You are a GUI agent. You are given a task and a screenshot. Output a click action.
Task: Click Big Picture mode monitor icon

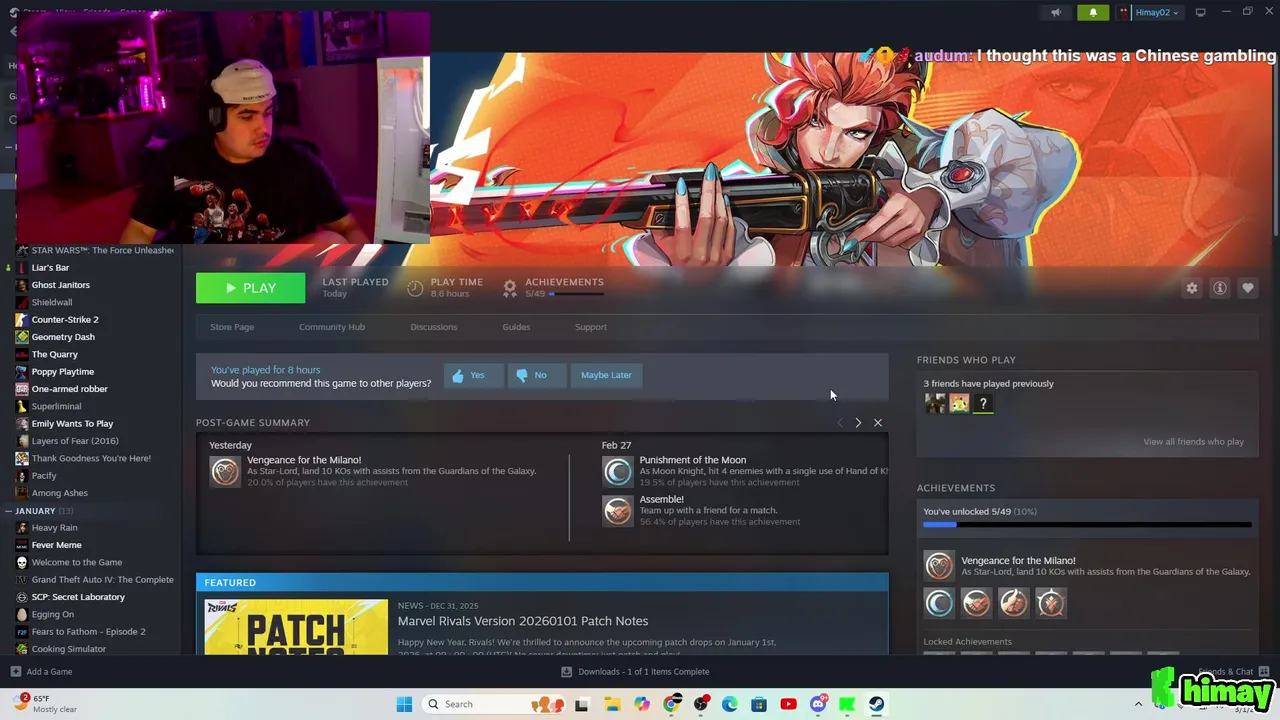point(1200,12)
